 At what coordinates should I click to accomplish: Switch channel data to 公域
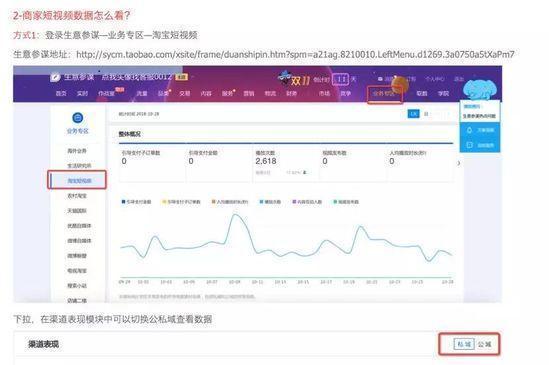pyautogui.click(x=485, y=344)
